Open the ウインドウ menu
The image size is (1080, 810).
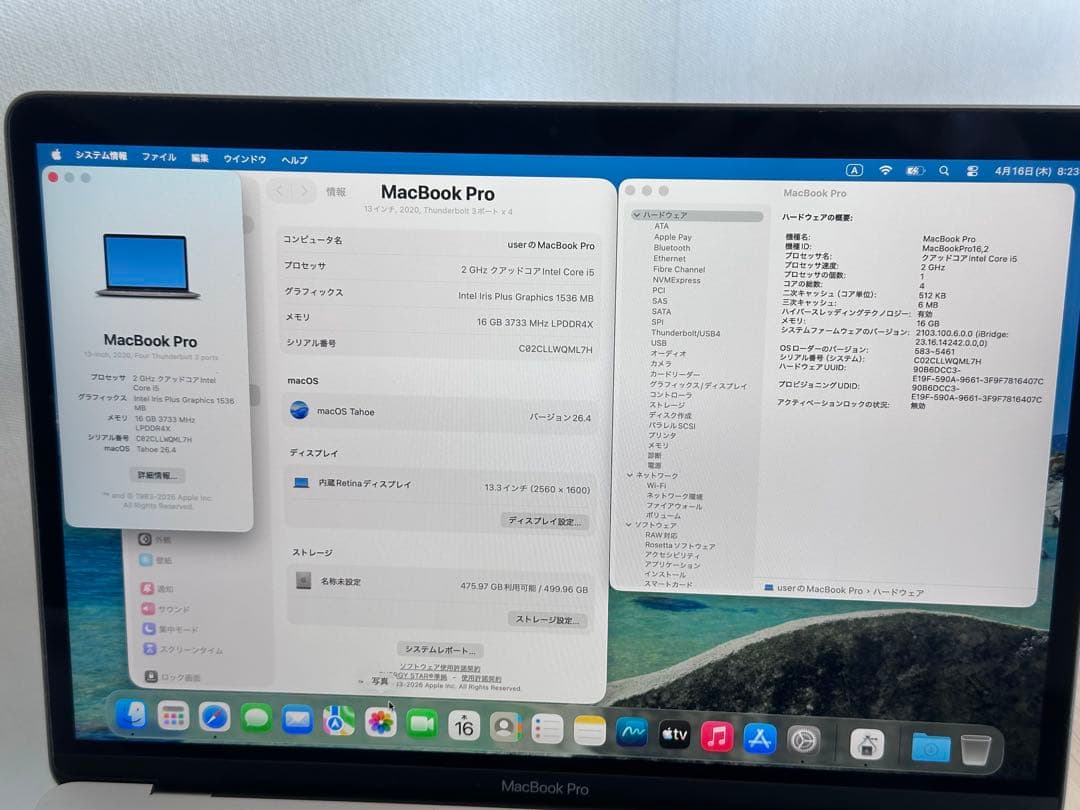pos(245,159)
